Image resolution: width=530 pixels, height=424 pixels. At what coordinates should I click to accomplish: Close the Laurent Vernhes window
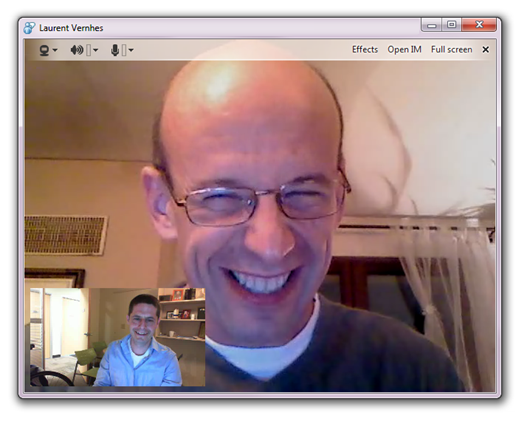tap(479, 25)
